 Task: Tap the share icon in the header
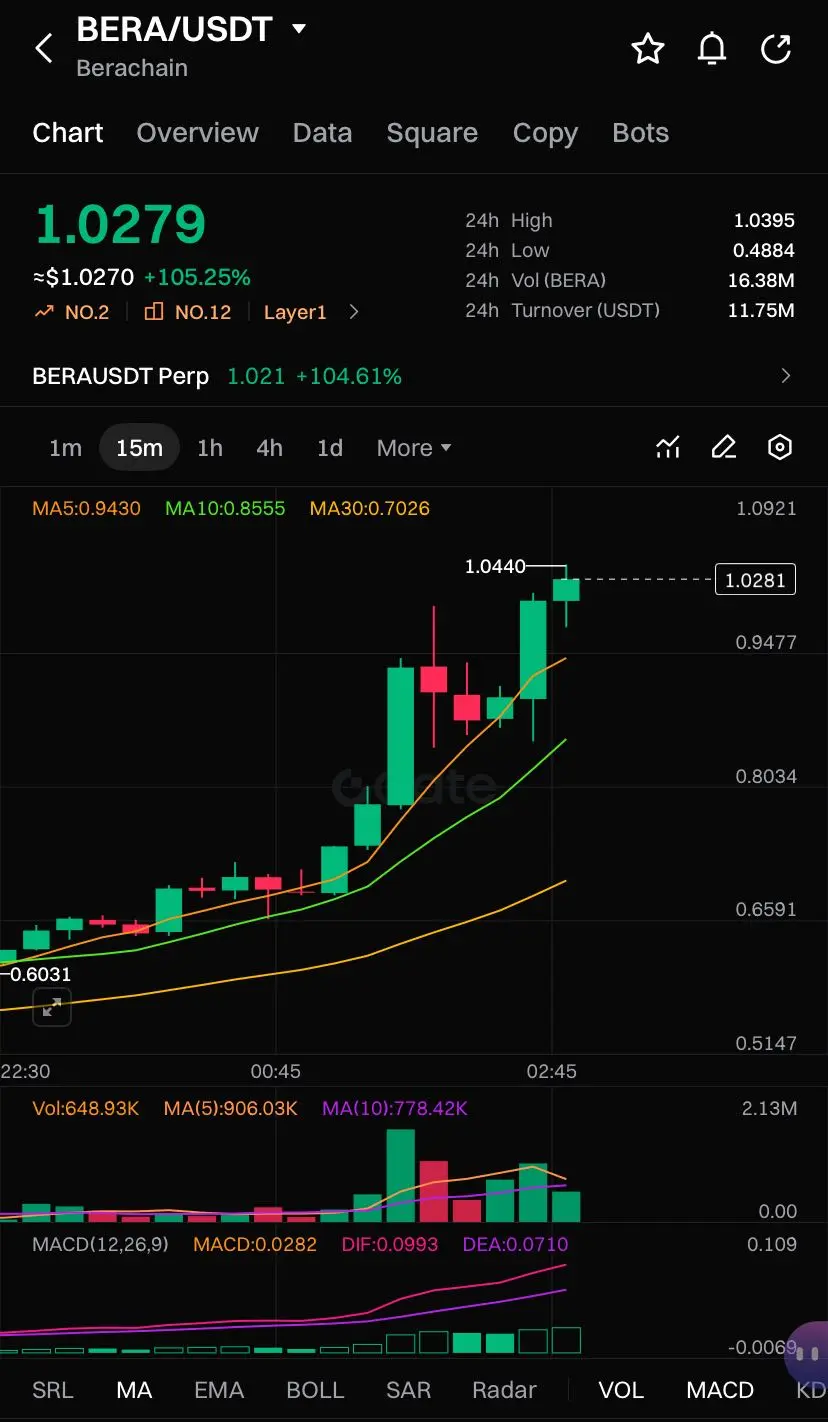pyautogui.click(x=776, y=48)
